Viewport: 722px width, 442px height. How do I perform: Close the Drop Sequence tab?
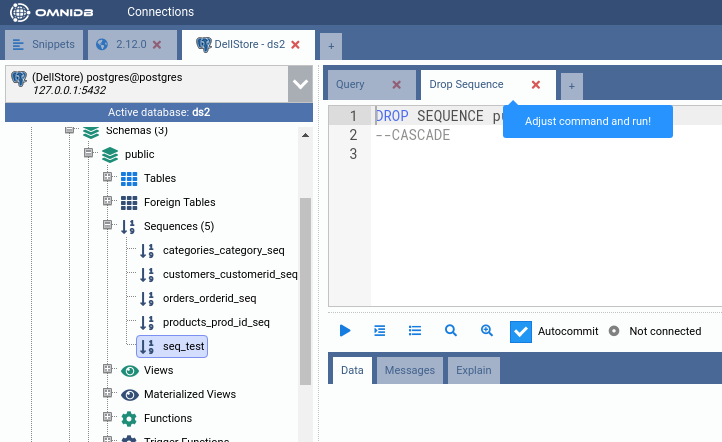(x=536, y=85)
